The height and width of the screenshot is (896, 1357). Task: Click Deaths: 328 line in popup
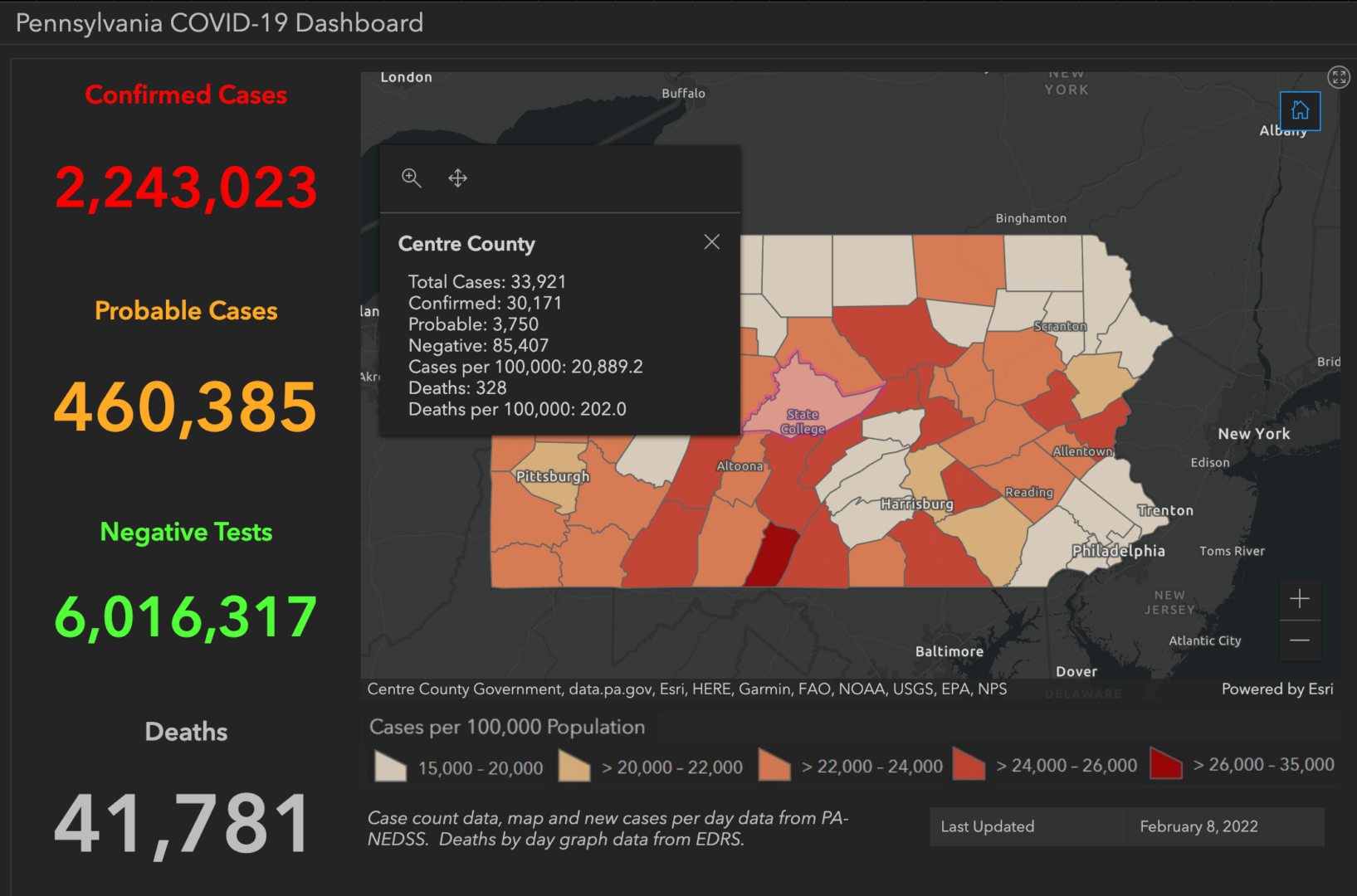(x=457, y=387)
